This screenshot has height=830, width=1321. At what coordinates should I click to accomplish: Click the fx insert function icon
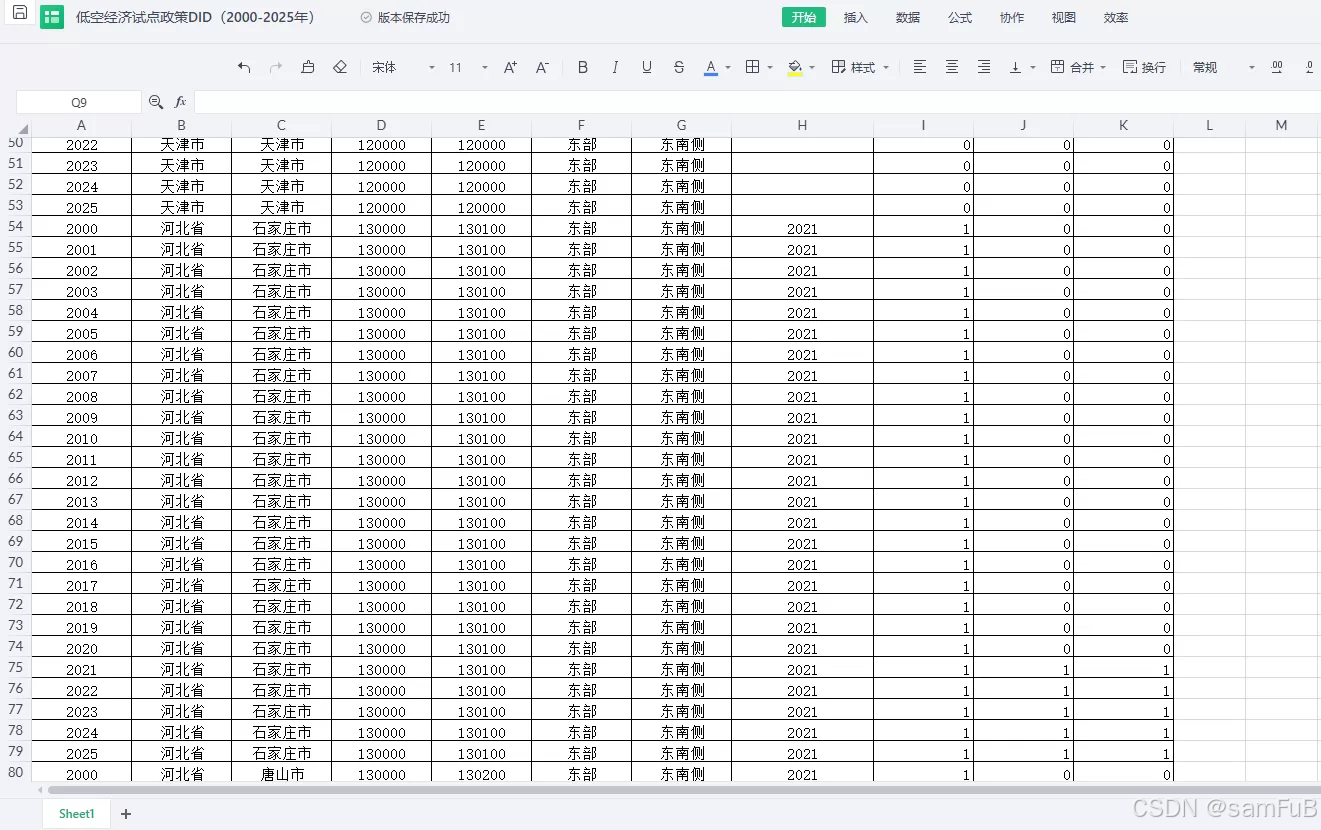181,102
